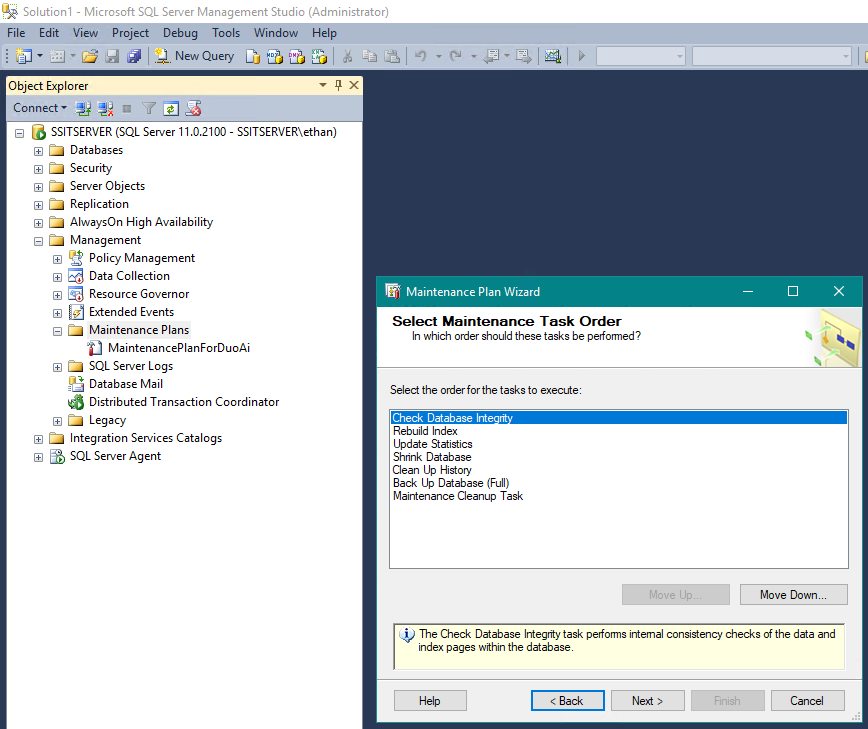This screenshot has height=729, width=868.
Task: Open the Connect dropdown in Object Explorer
Action: click(x=40, y=108)
